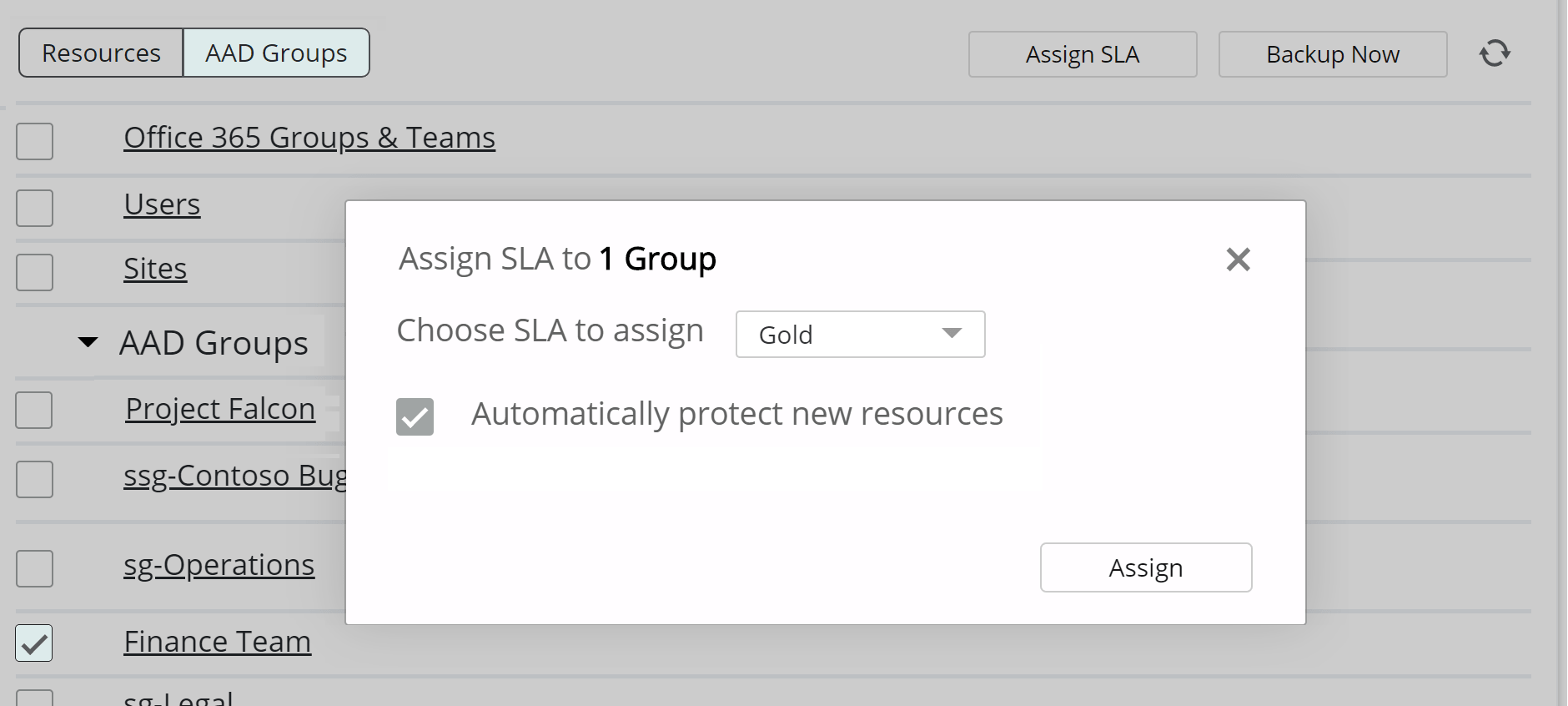Uncheck Automatically protect new resources

coord(415,416)
